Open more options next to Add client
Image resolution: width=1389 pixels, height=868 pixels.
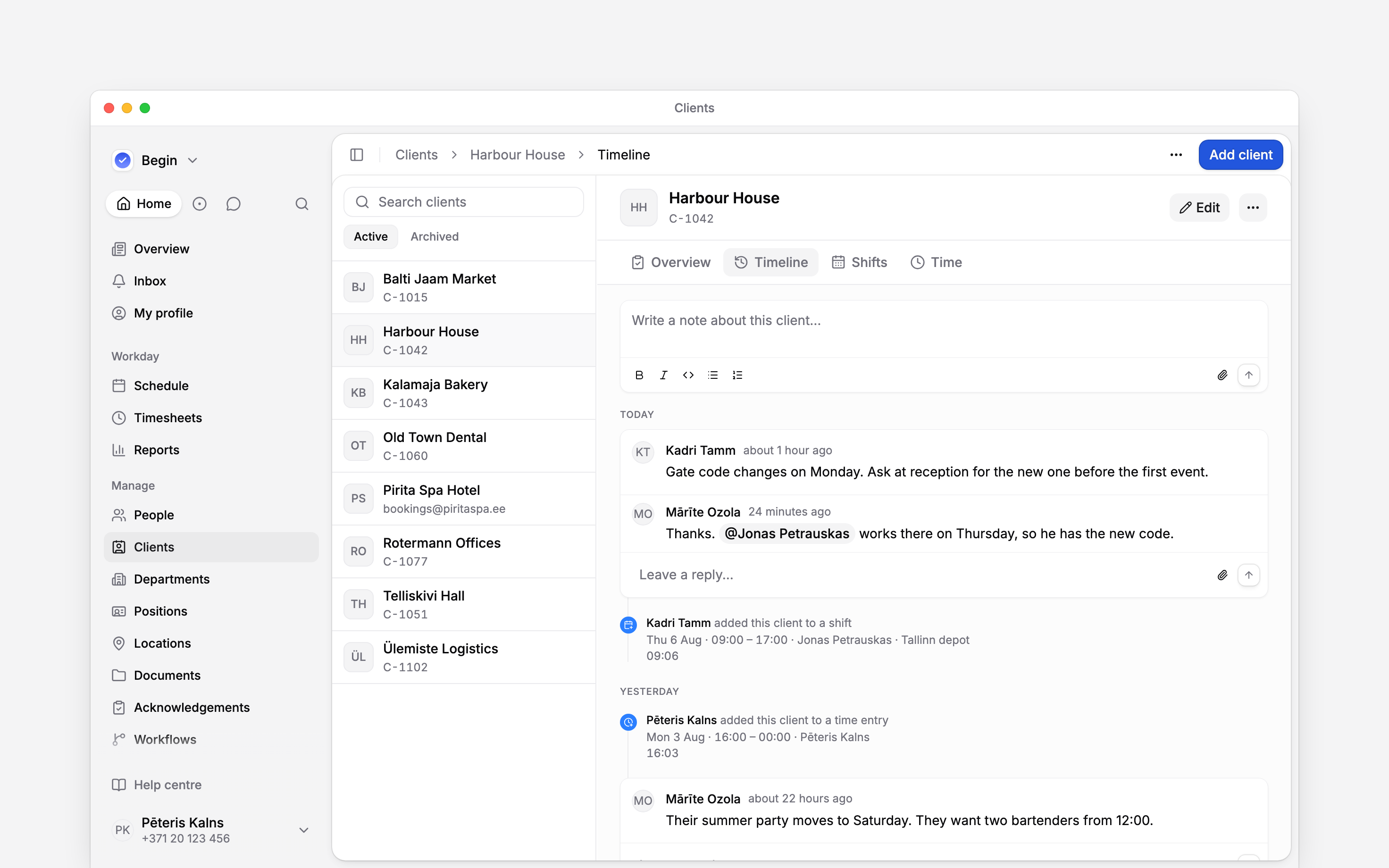click(x=1176, y=155)
